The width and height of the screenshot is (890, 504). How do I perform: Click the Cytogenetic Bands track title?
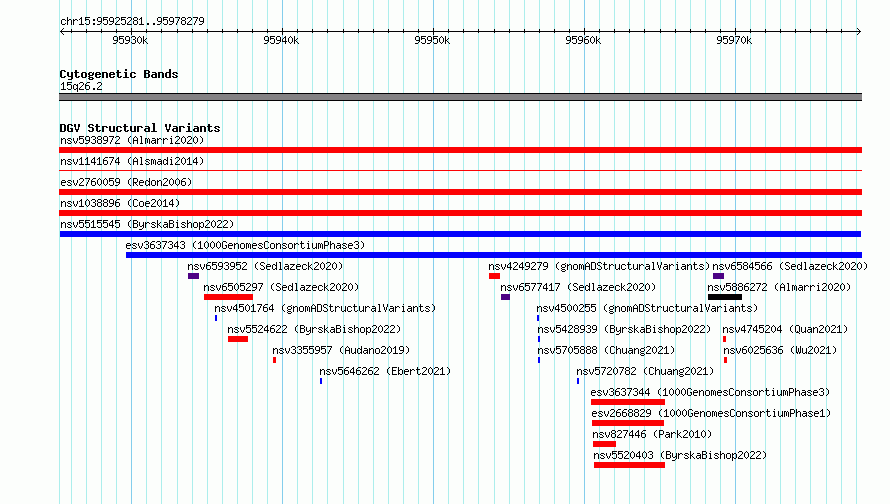click(x=119, y=74)
